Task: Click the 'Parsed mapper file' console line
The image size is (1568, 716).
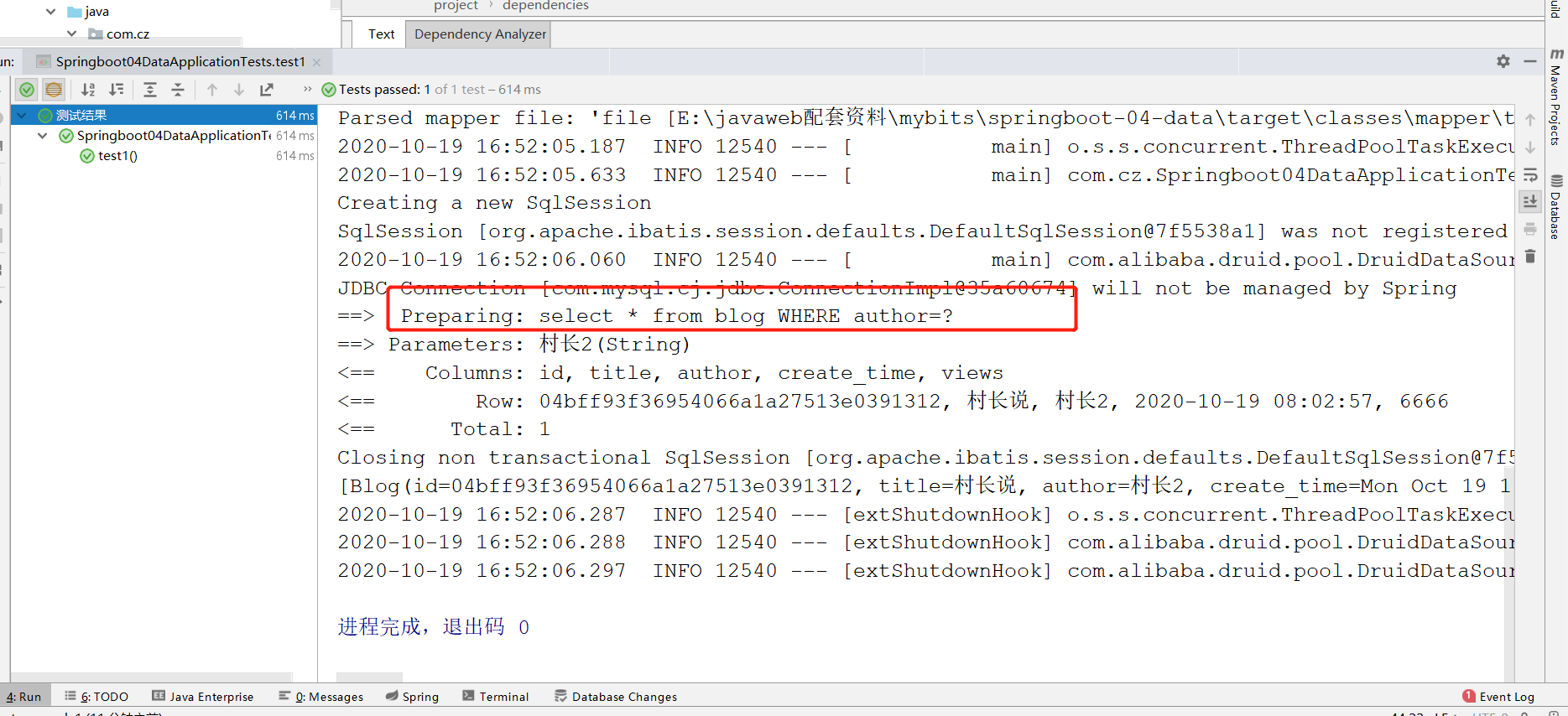Action: click(x=926, y=118)
